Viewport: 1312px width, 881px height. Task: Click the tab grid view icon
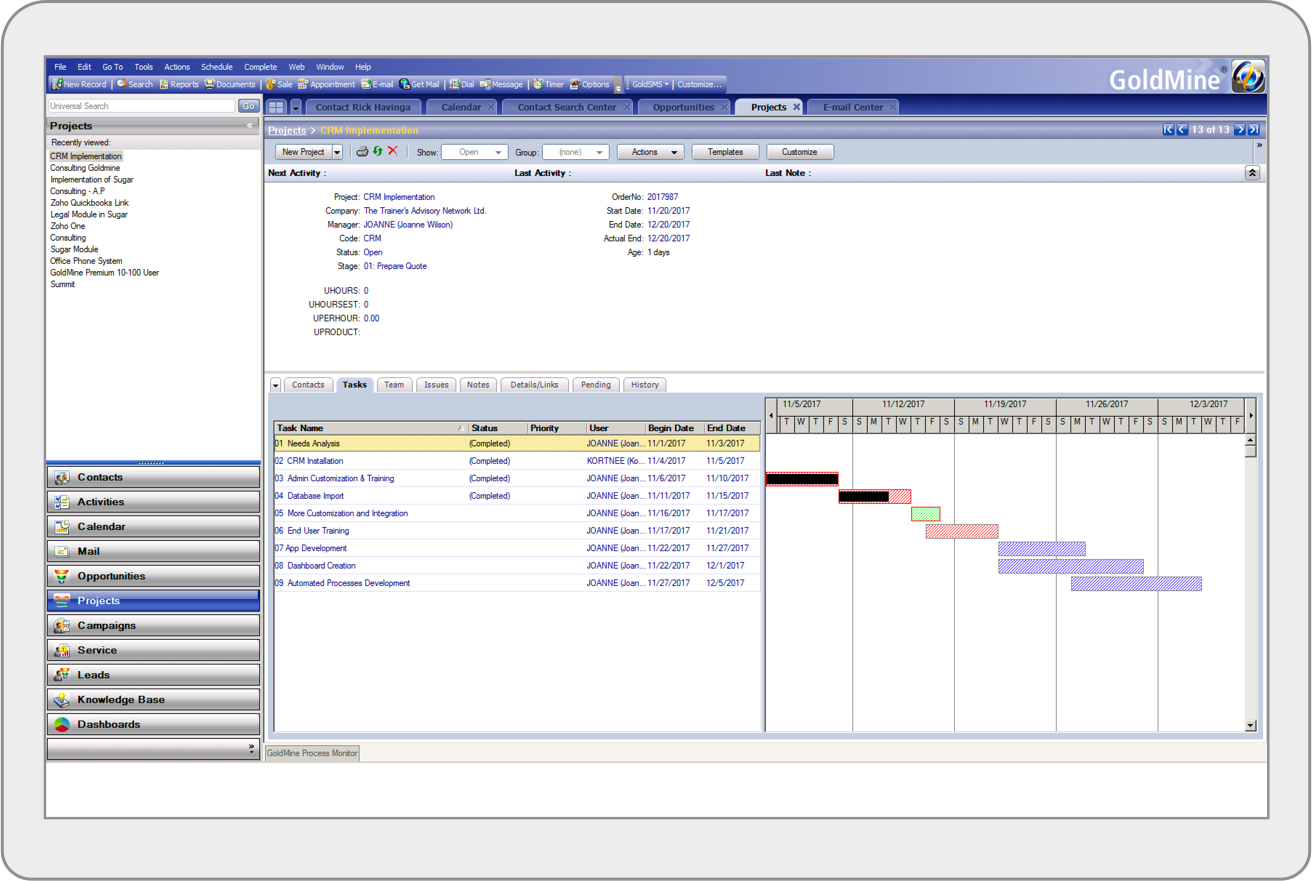coord(276,107)
